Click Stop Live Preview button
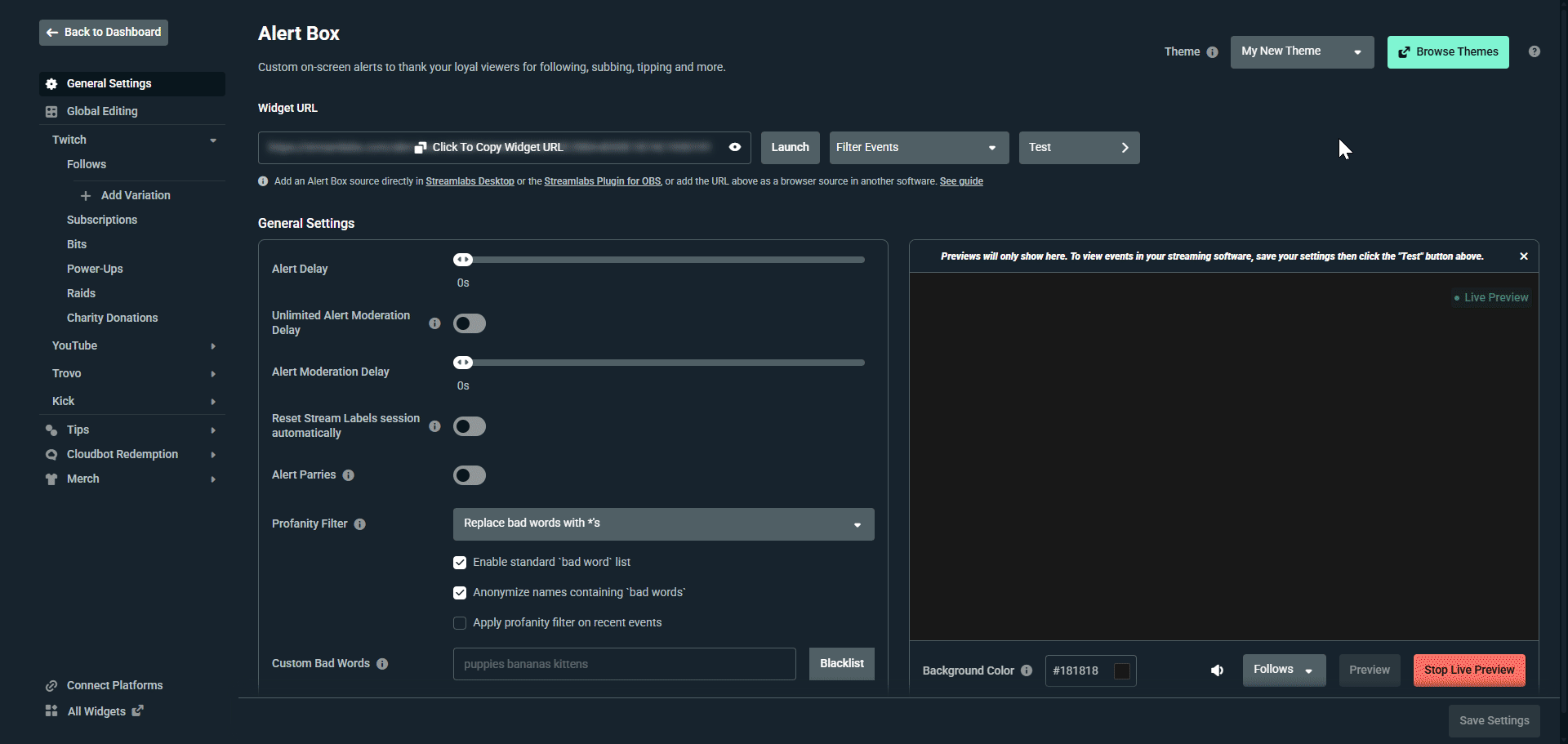 pyautogui.click(x=1469, y=670)
